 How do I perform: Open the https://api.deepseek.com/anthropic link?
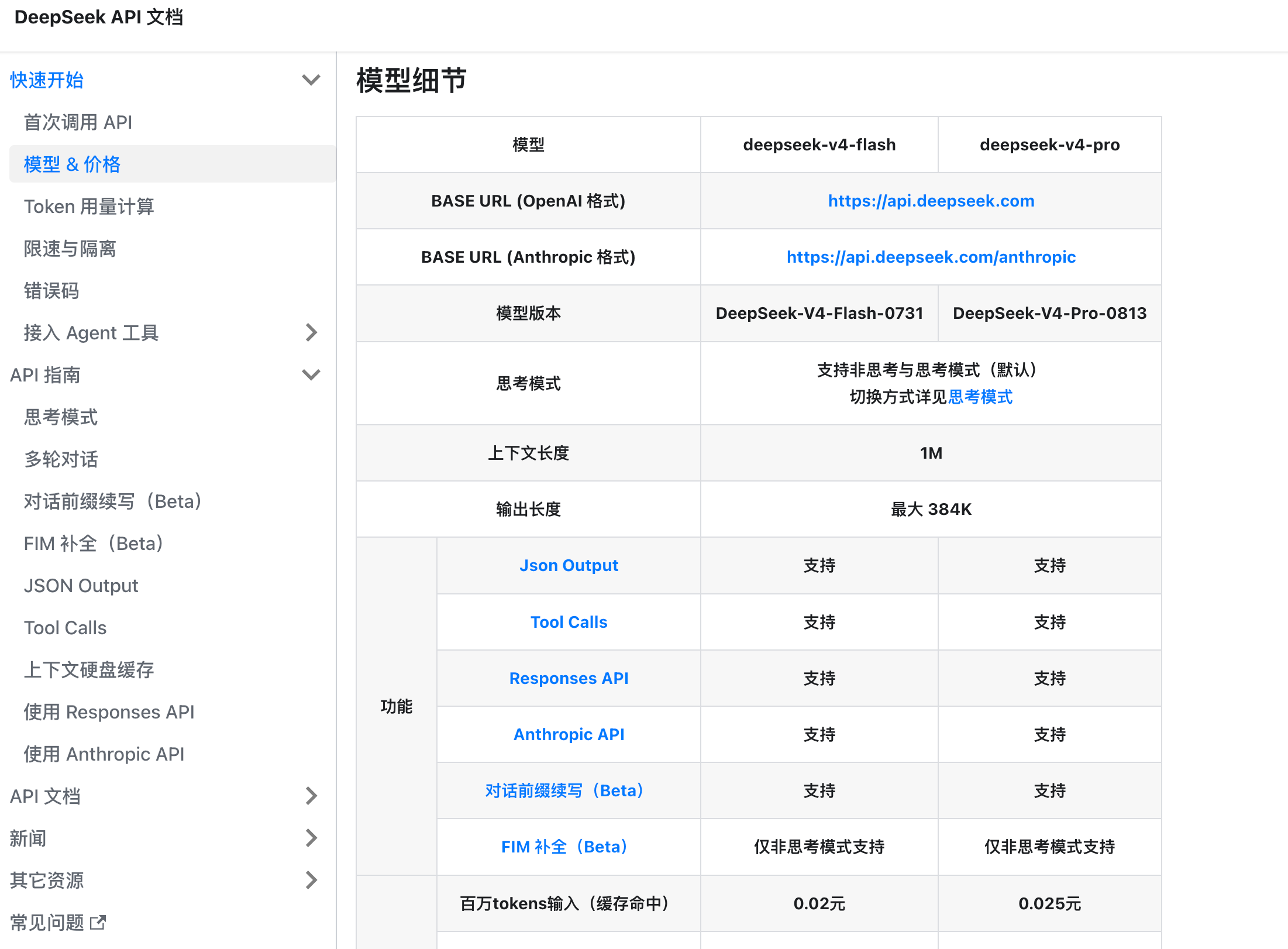931,257
